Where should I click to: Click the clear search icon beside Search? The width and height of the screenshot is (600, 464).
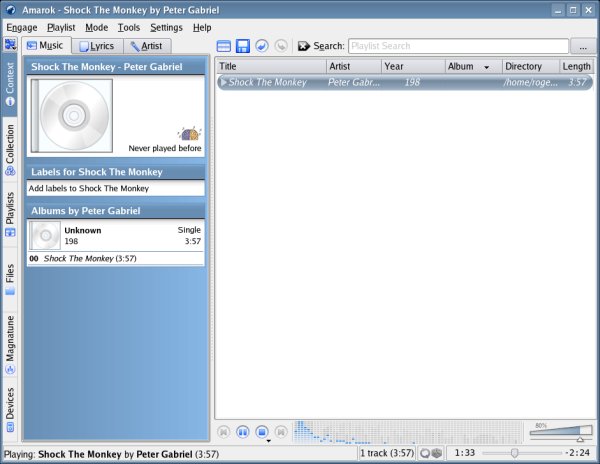click(x=304, y=46)
